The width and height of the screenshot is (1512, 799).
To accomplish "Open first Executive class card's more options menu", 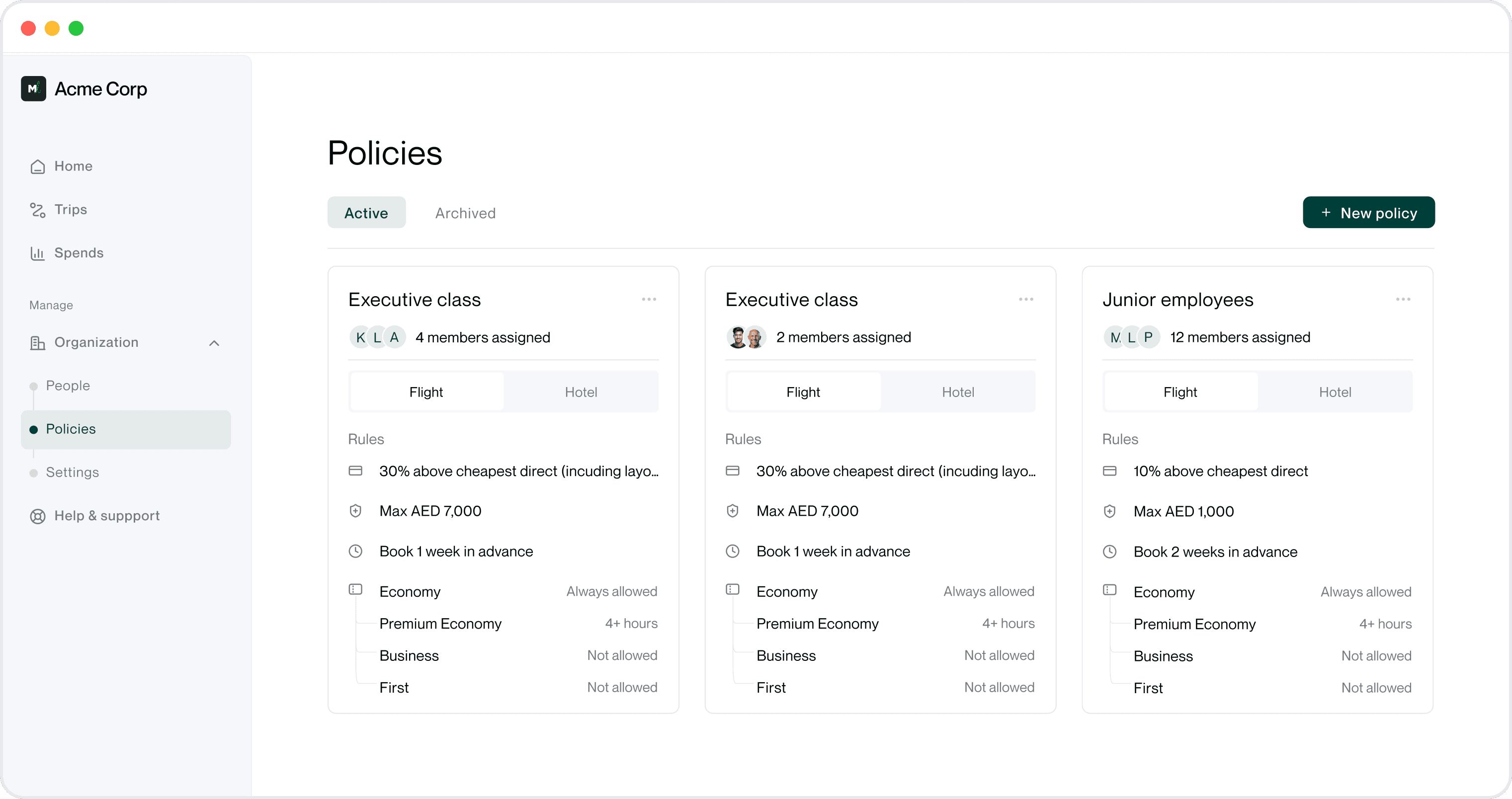I will coord(649,299).
